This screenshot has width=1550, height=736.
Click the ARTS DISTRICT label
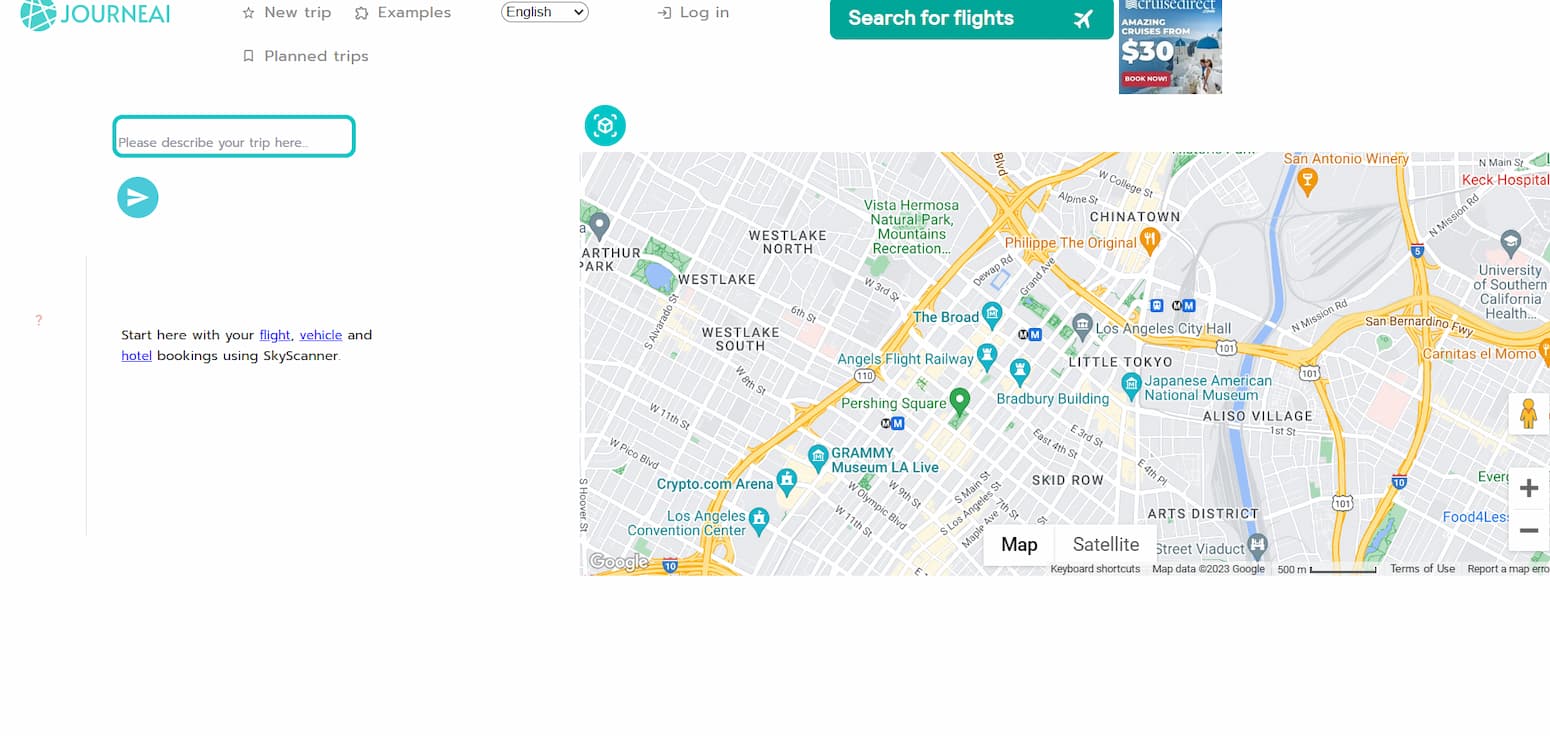[x=1203, y=514]
